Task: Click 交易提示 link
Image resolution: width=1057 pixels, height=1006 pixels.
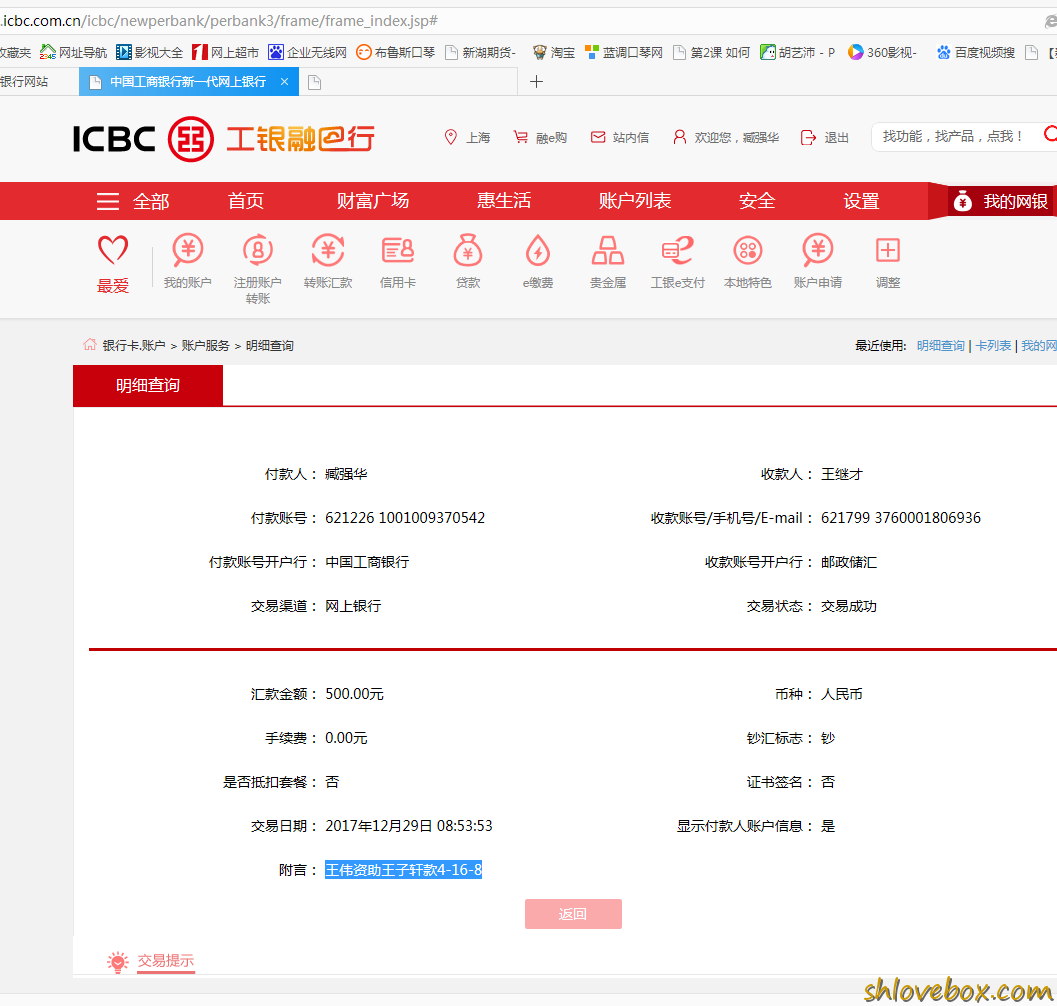Action: pyautogui.click(x=166, y=961)
